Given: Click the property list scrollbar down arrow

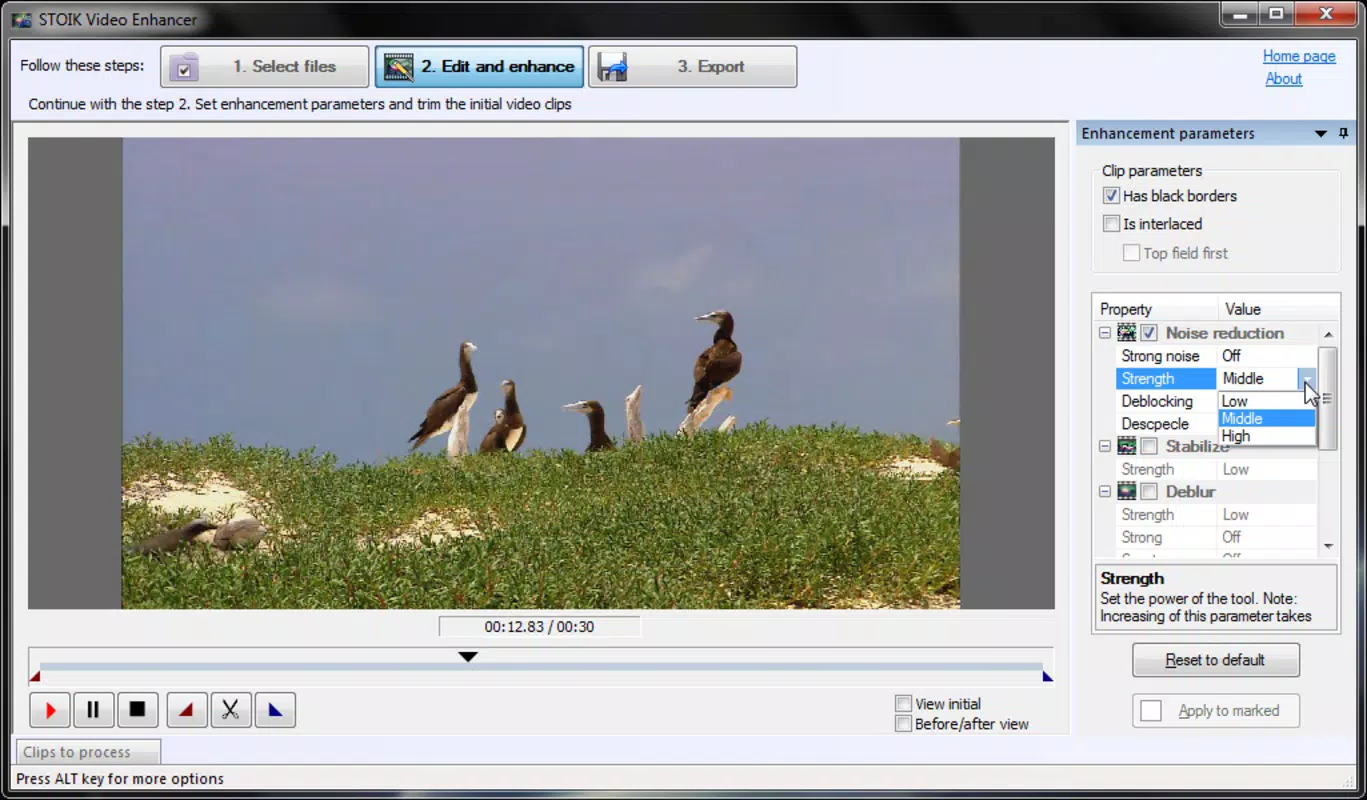Looking at the screenshot, I should point(1328,546).
